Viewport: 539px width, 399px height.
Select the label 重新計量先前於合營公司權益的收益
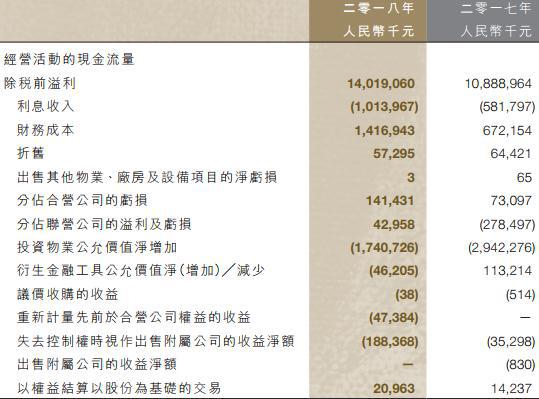coord(134,317)
